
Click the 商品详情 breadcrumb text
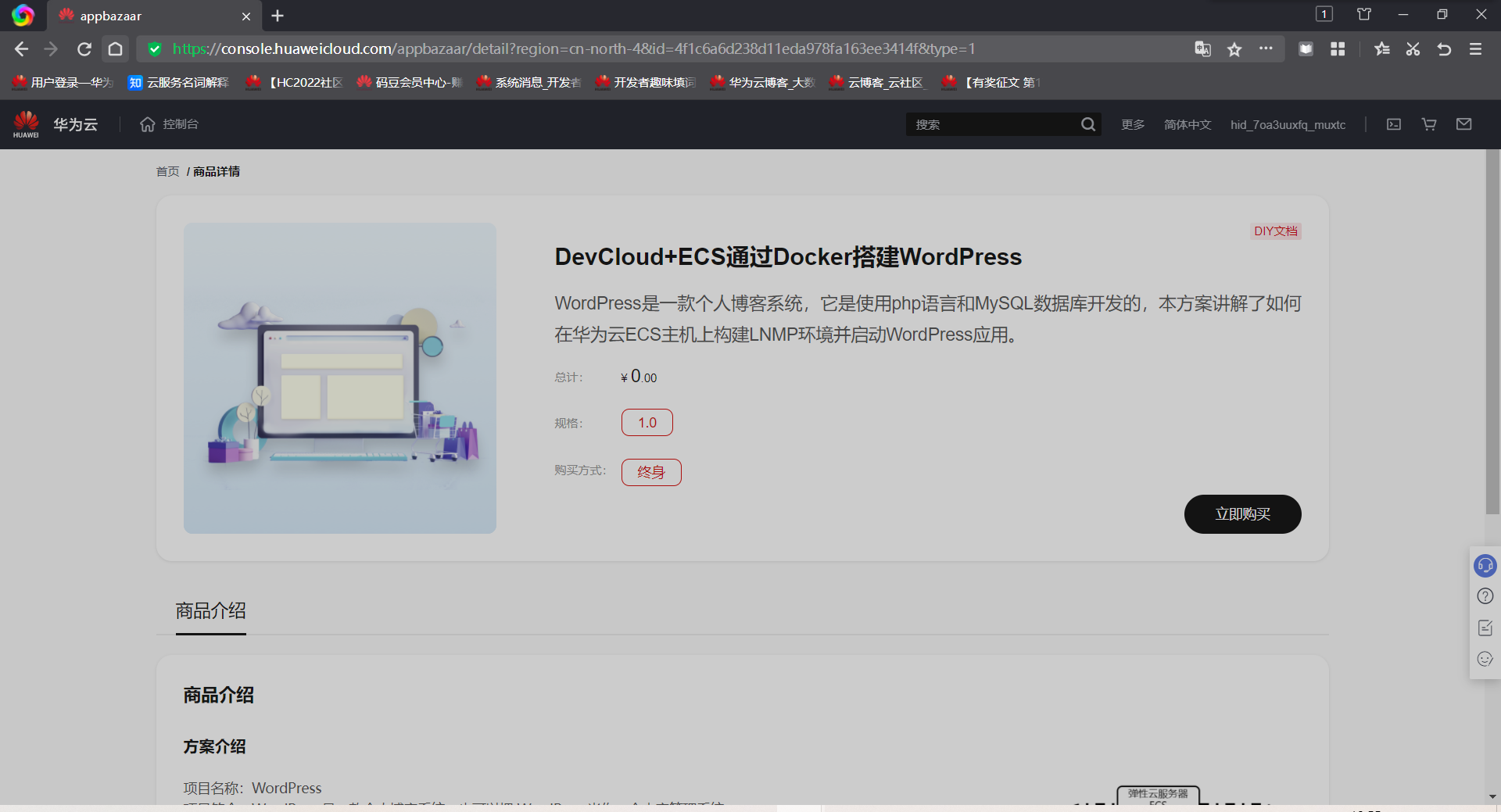coord(217,172)
